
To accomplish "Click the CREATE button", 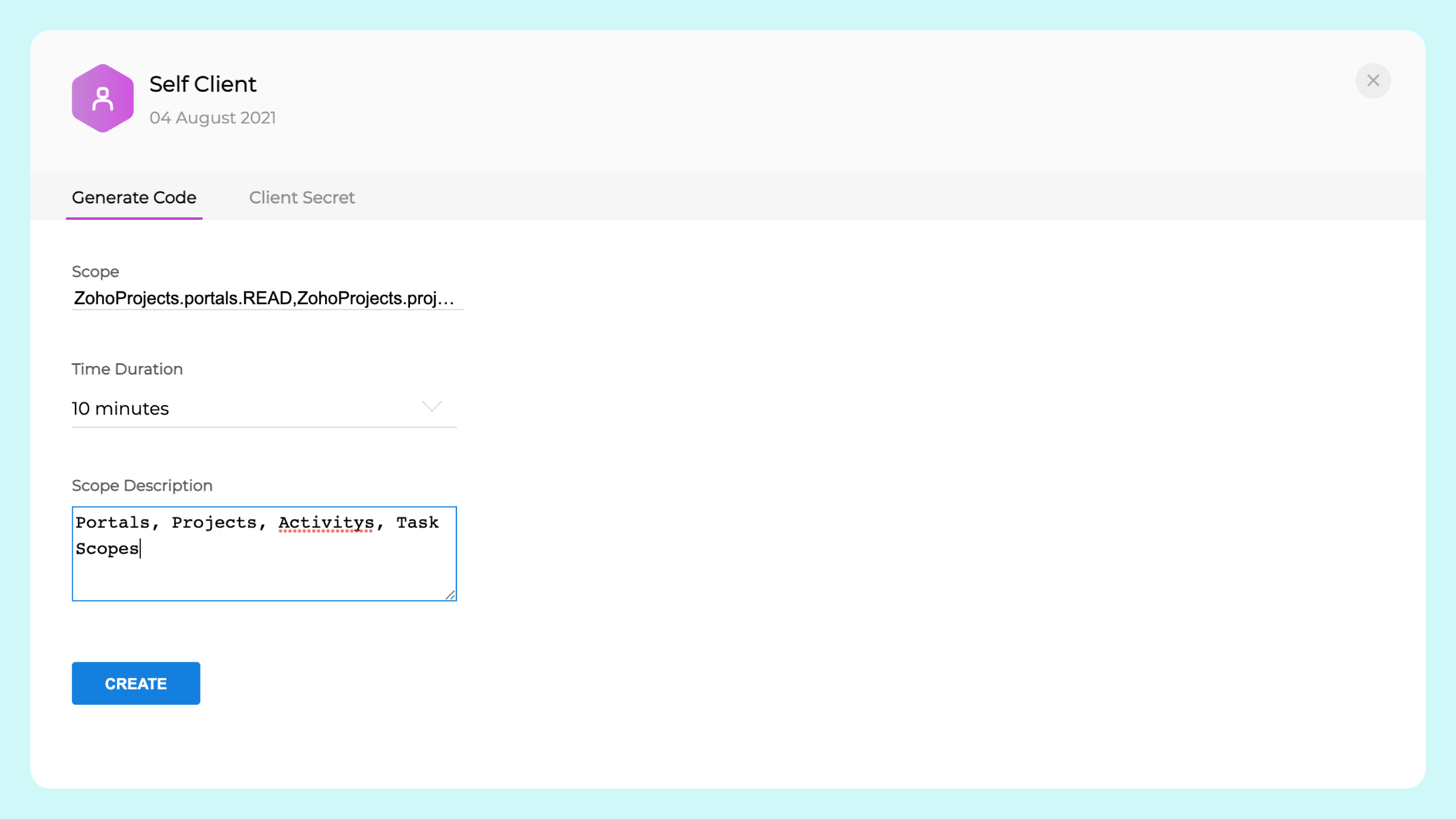I will (x=135, y=684).
